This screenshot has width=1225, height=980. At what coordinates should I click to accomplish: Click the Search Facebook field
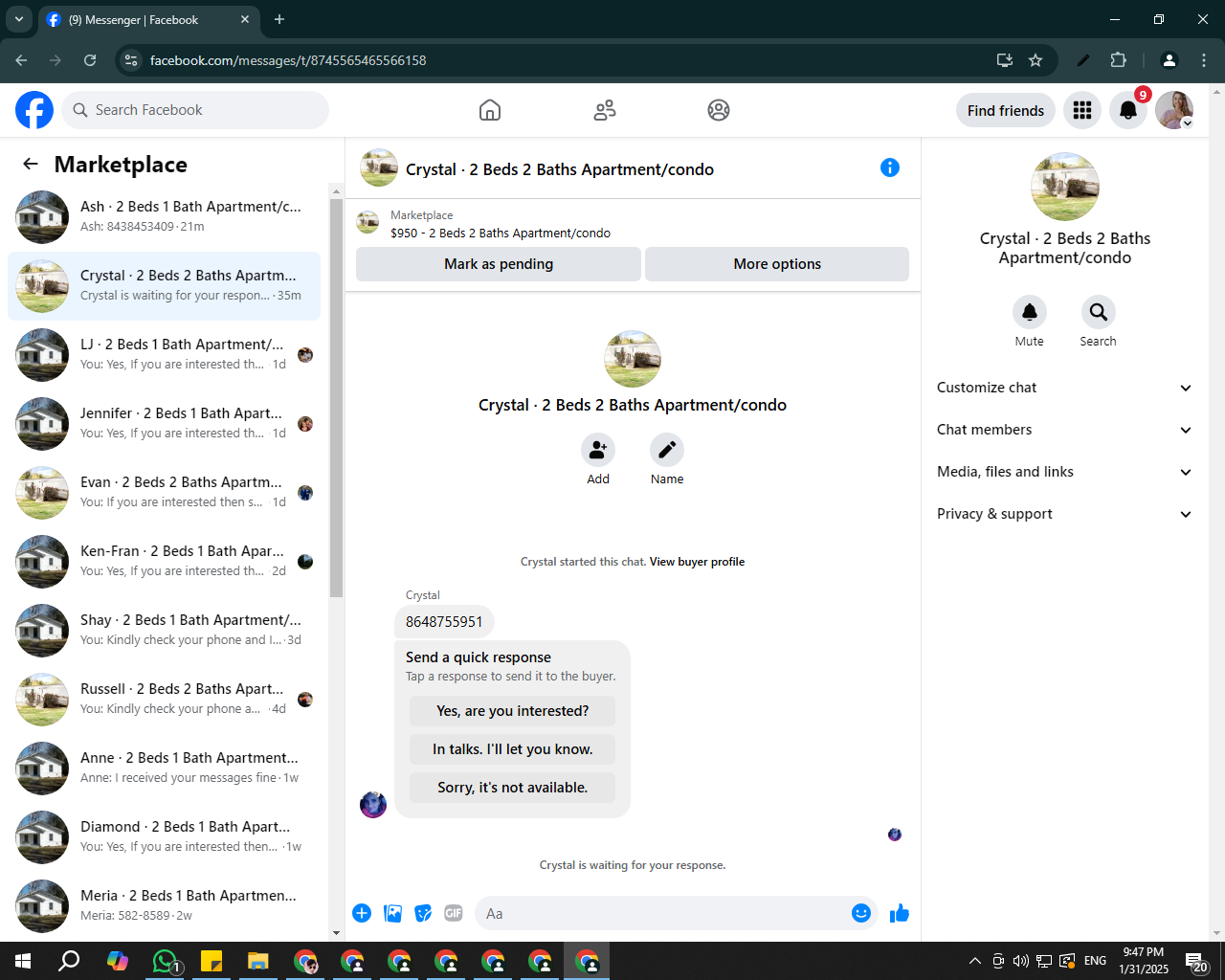(x=195, y=110)
